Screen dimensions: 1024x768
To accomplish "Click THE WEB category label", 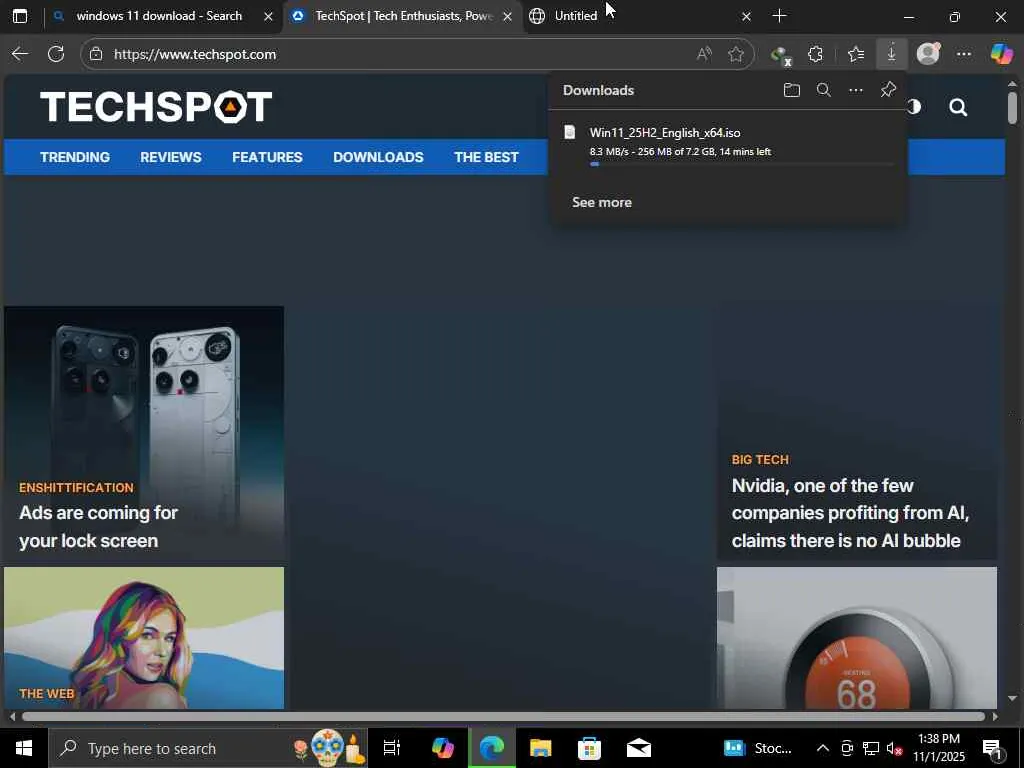I will tap(46, 694).
